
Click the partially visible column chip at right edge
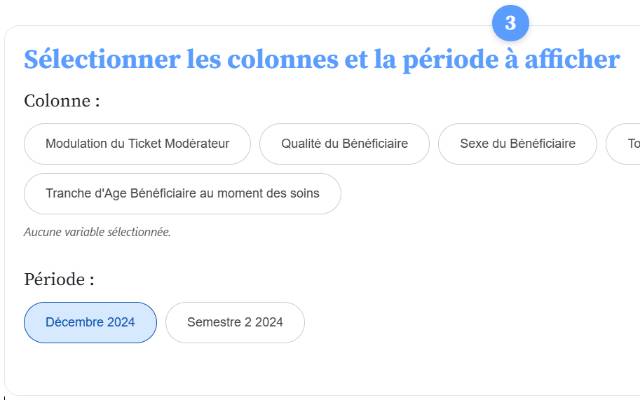tap(626, 144)
